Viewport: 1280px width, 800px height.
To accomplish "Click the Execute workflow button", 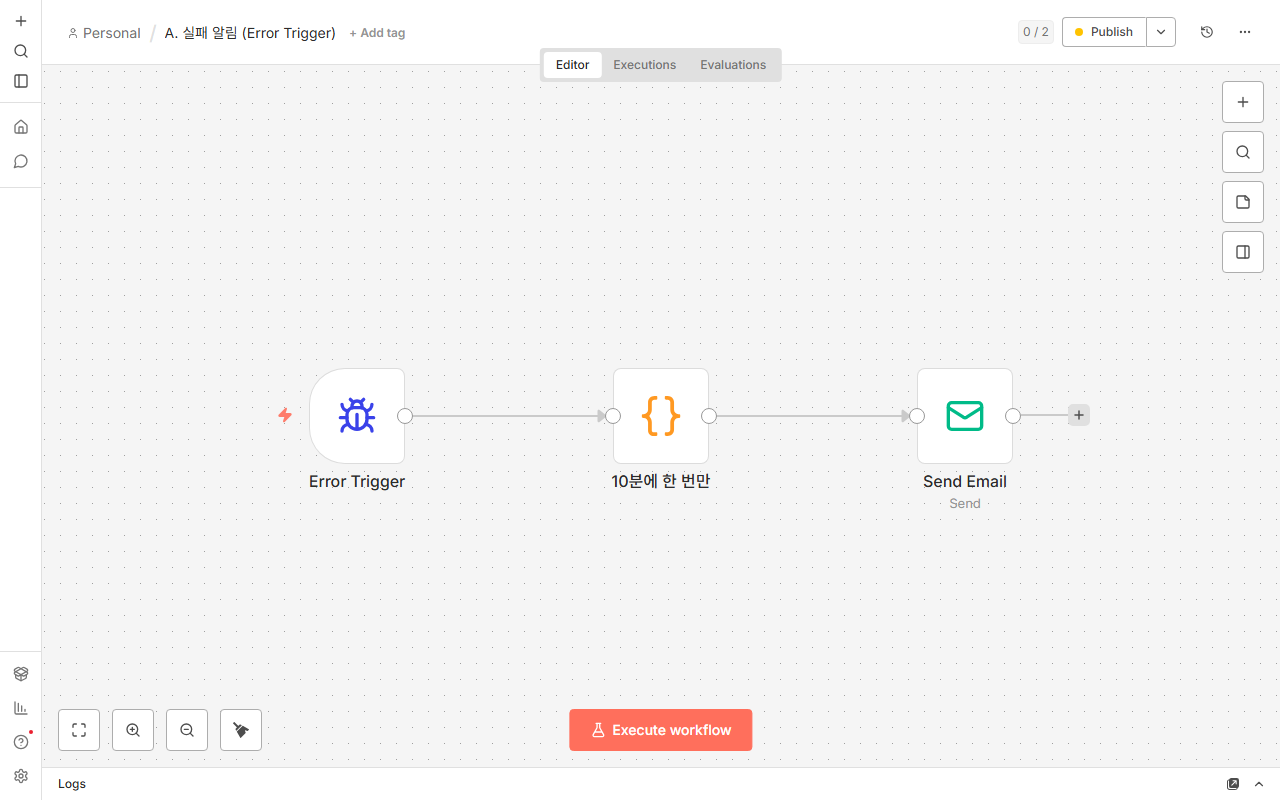I will (x=661, y=730).
